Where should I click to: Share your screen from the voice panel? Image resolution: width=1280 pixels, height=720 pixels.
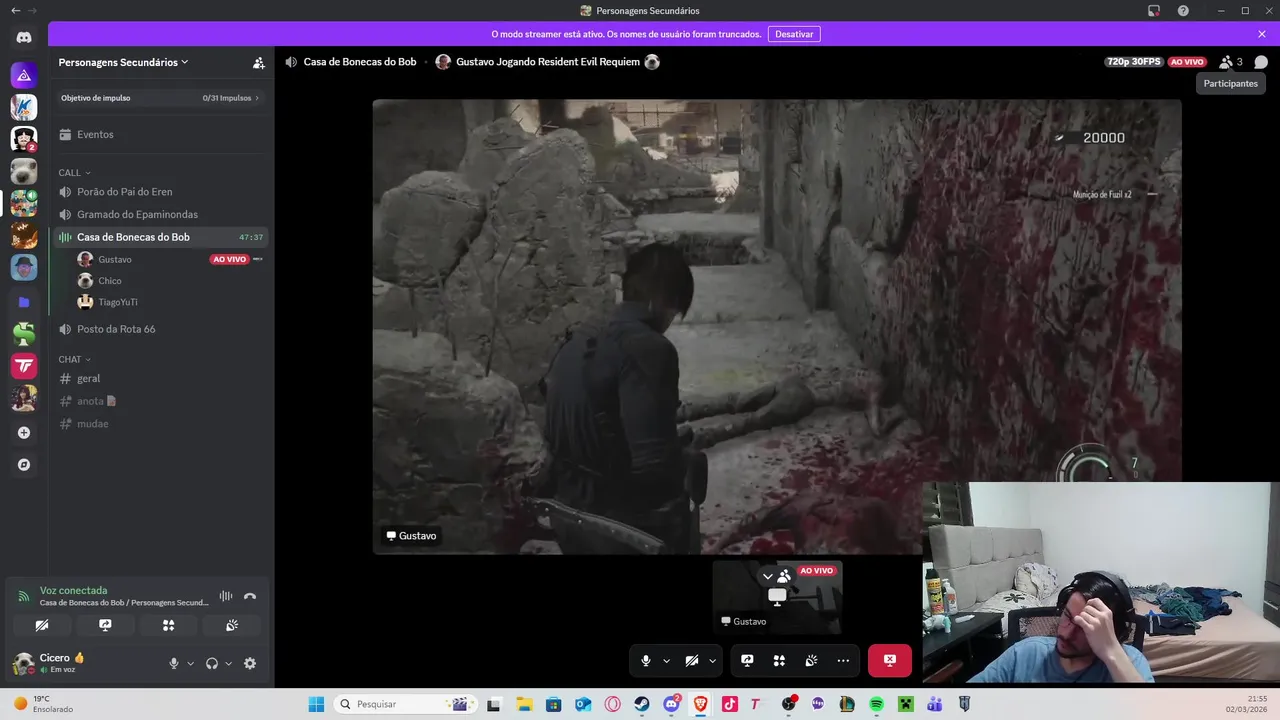[x=105, y=625]
